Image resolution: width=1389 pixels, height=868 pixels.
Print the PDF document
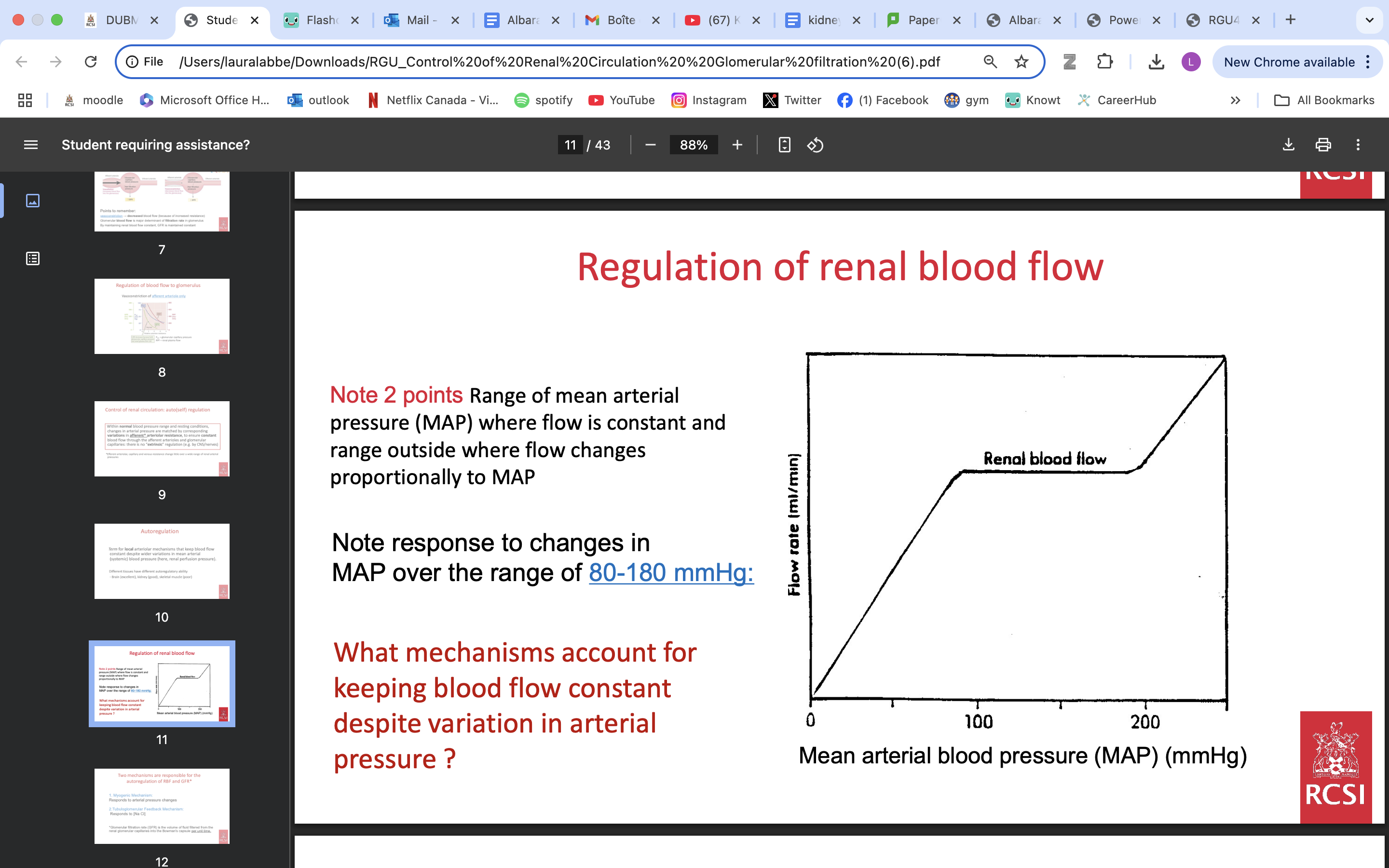pos(1323,145)
